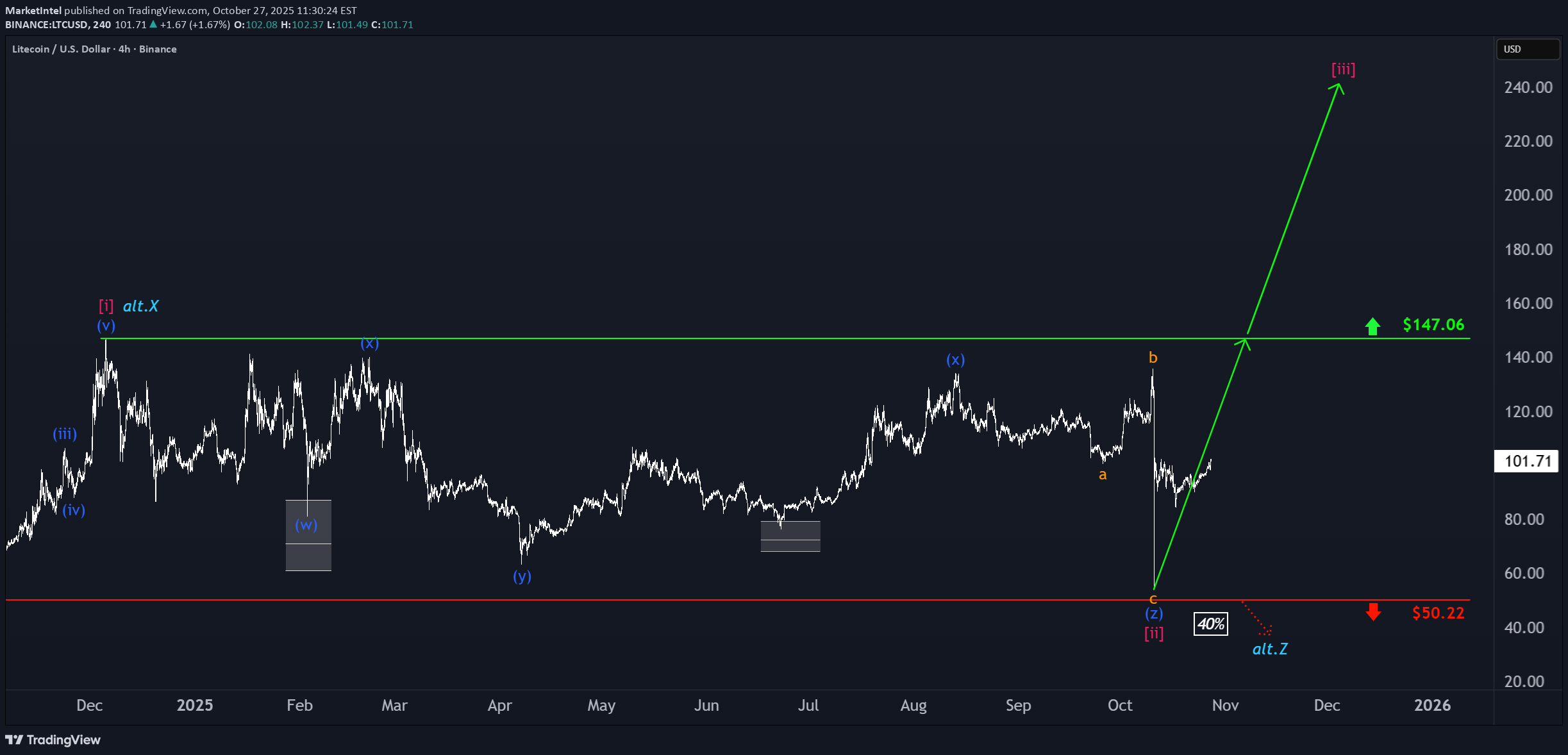Click the gray (w) target box annotation
The image size is (1568, 755).
[x=308, y=535]
